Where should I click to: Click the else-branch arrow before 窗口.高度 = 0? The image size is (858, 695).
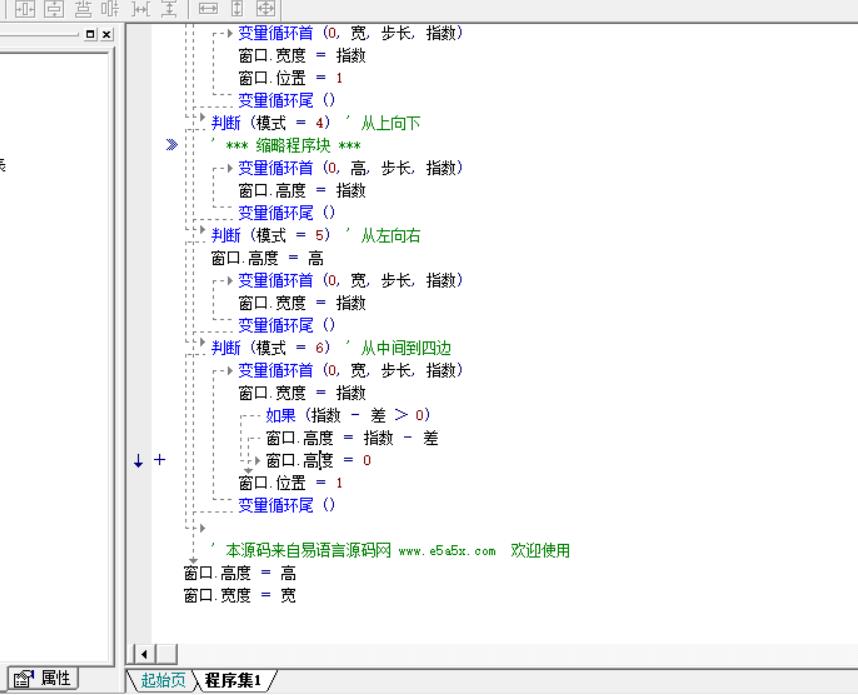click(x=257, y=460)
